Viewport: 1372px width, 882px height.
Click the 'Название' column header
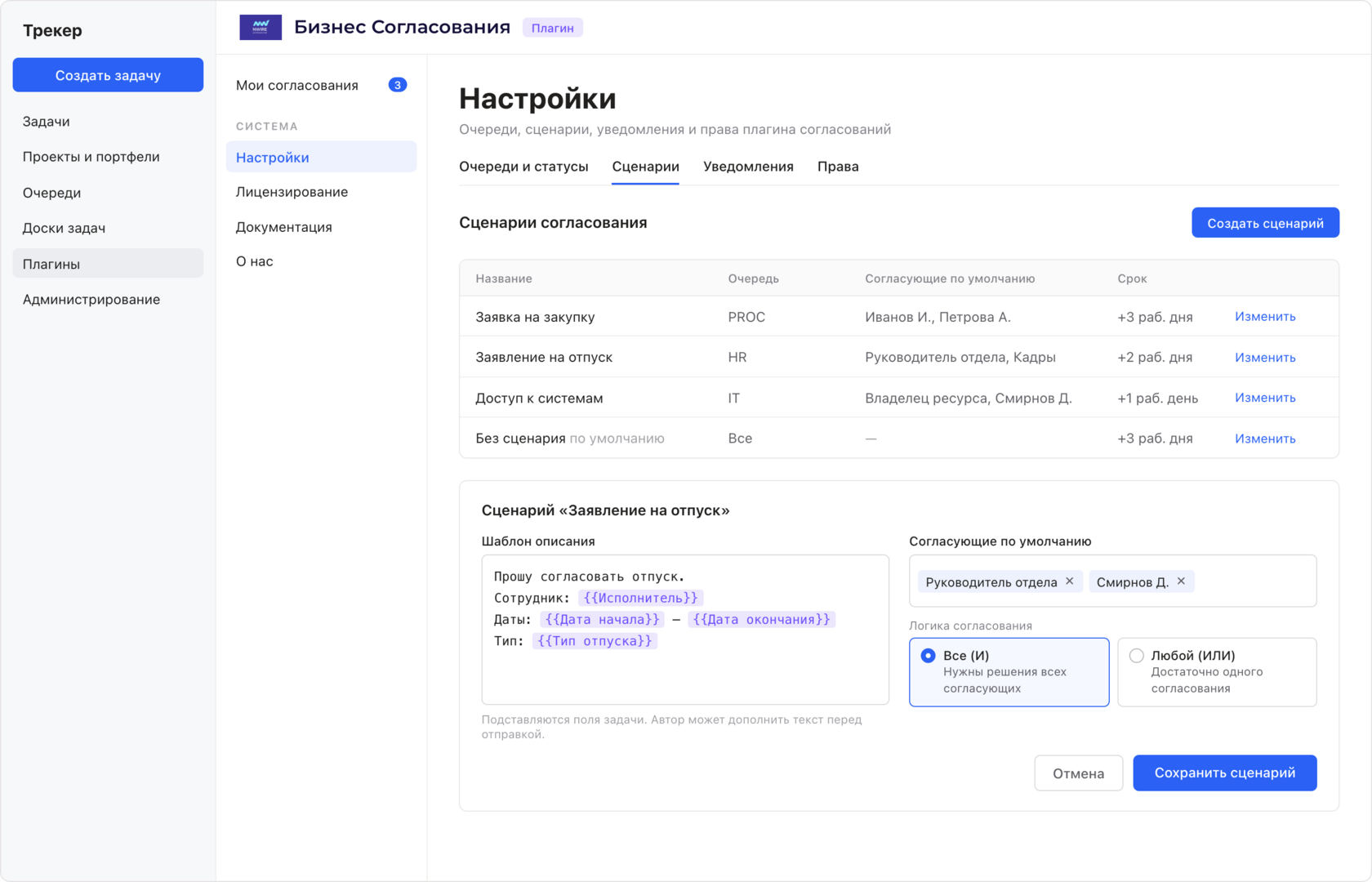coord(504,278)
